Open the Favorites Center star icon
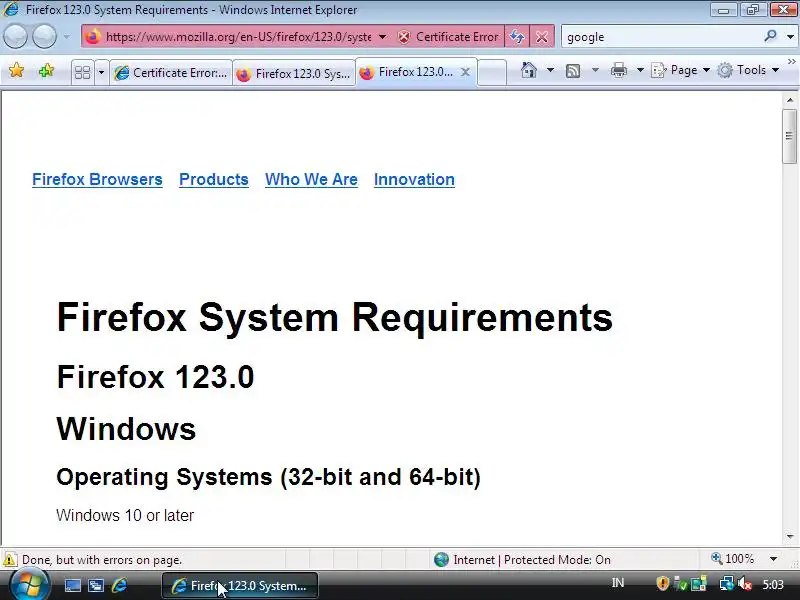800x600 pixels. coord(16,70)
